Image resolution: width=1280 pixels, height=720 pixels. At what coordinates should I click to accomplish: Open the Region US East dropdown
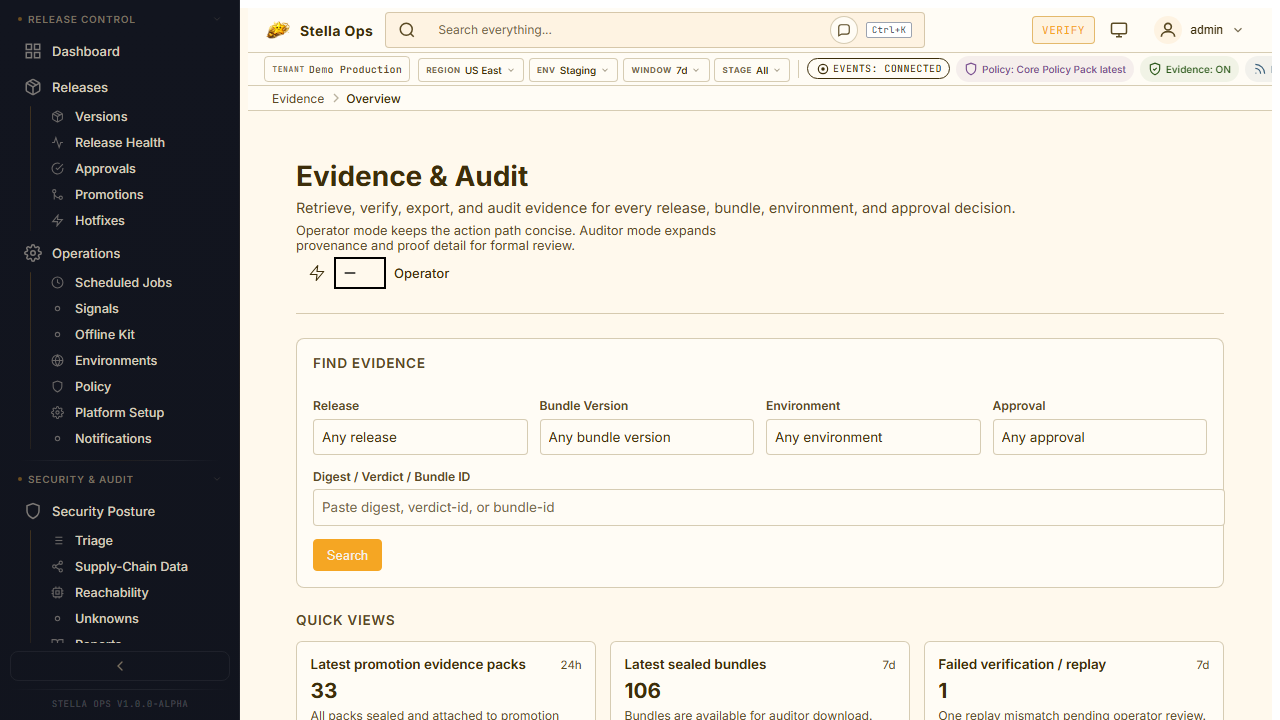click(470, 70)
